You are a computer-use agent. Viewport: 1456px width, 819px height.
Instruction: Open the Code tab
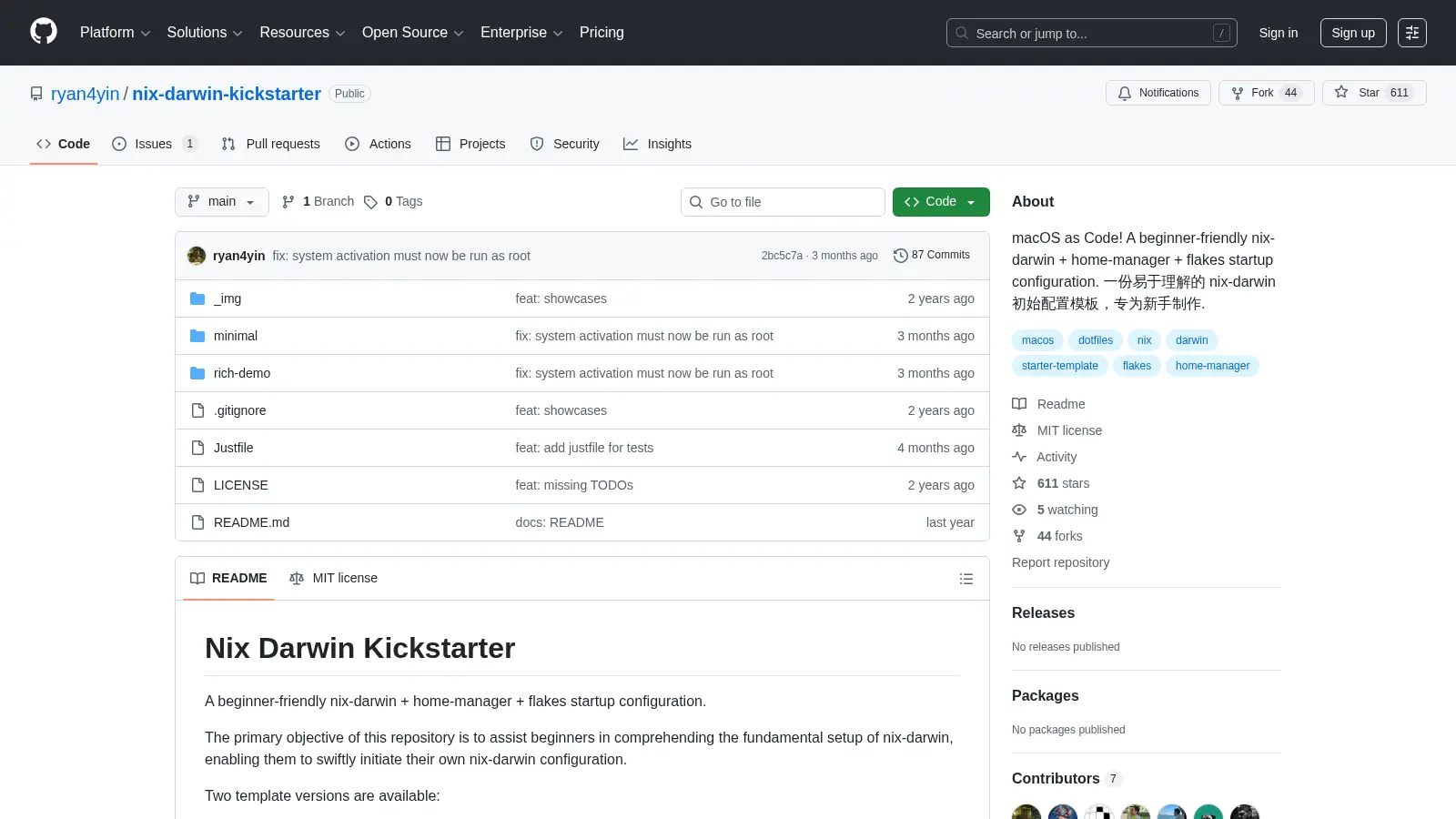point(64,144)
